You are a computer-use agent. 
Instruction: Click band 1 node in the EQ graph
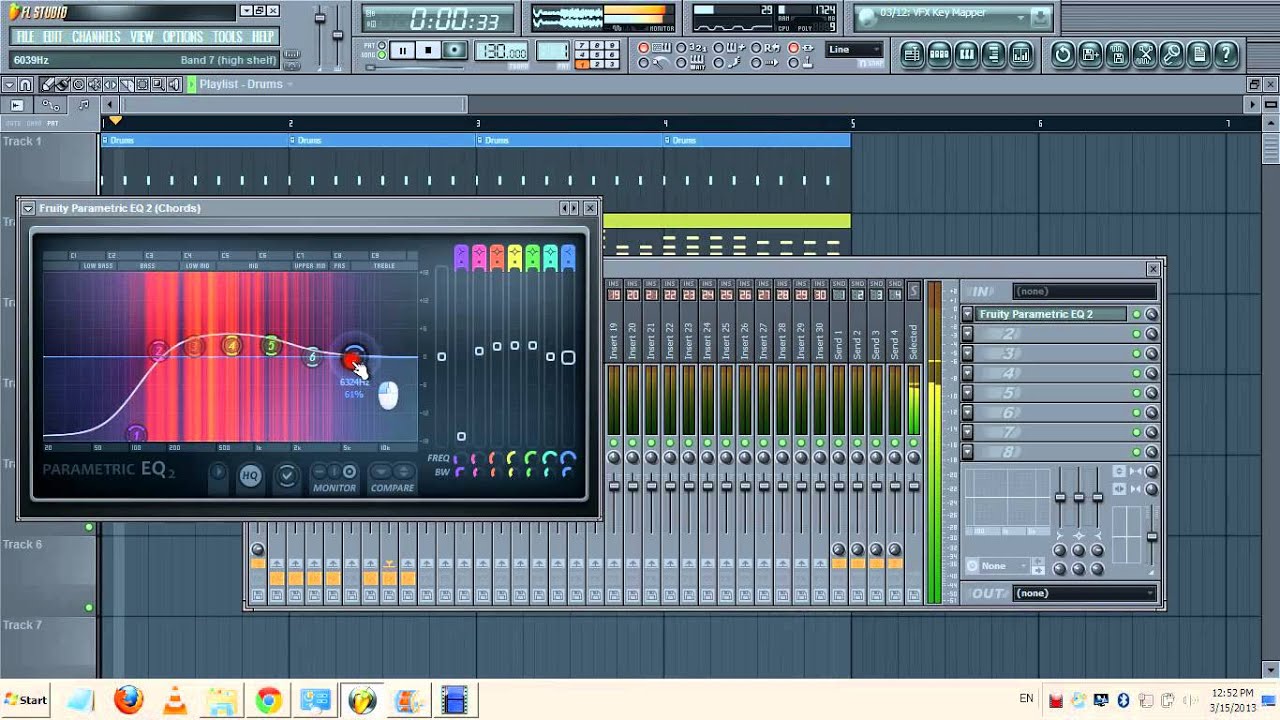point(136,433)
